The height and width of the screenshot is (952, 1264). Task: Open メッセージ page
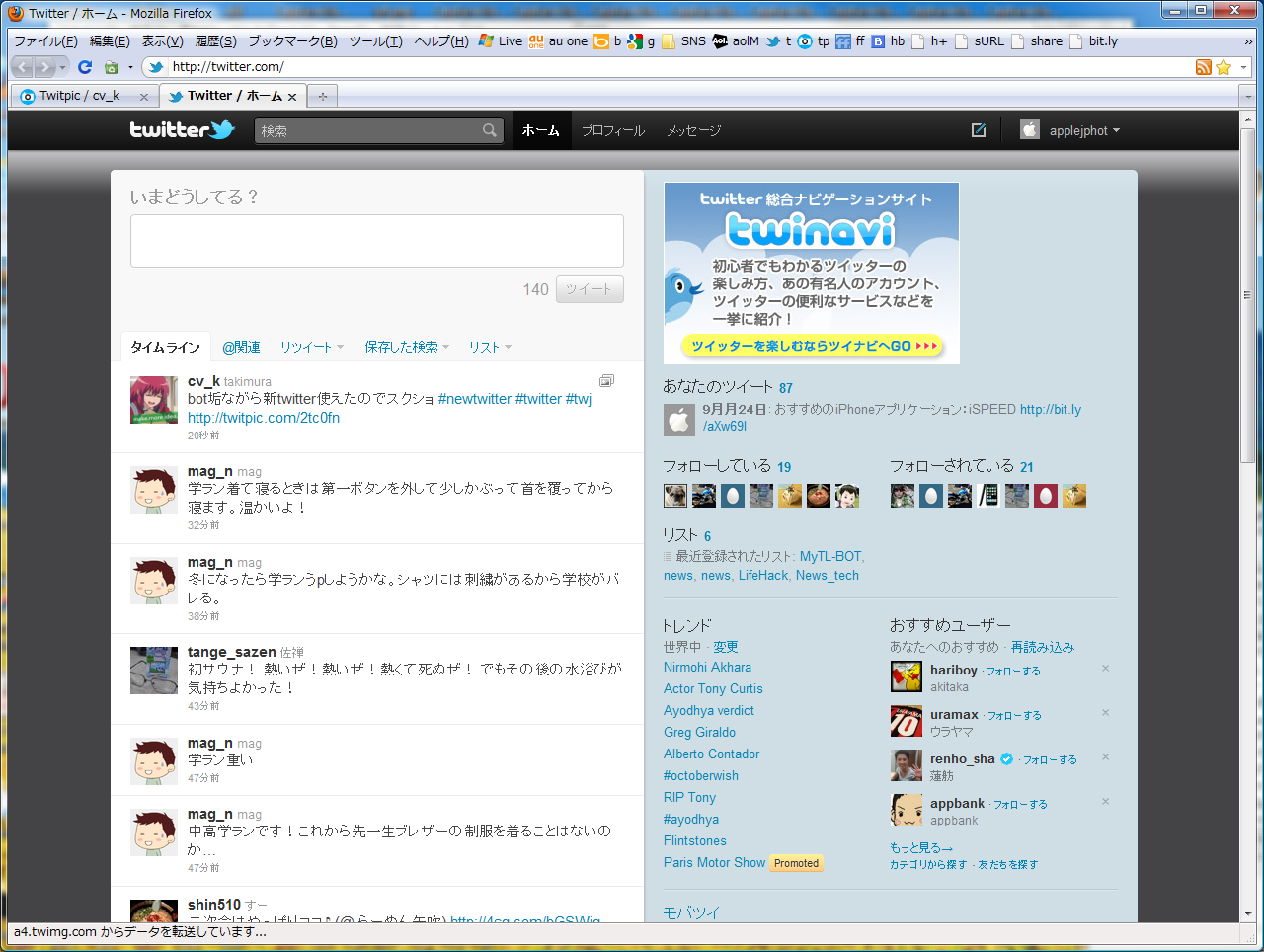[693, 130]
